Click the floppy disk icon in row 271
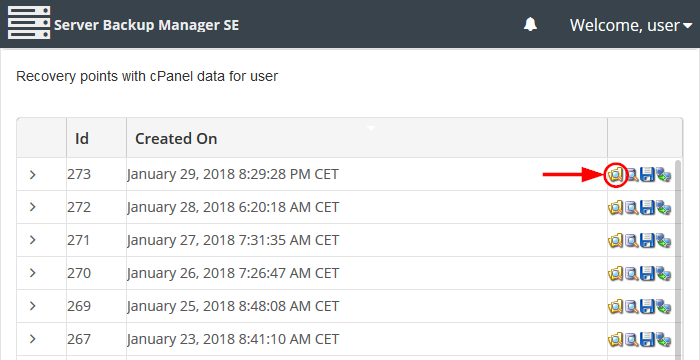Screen dimensions: 700x360 click(647, 241)
